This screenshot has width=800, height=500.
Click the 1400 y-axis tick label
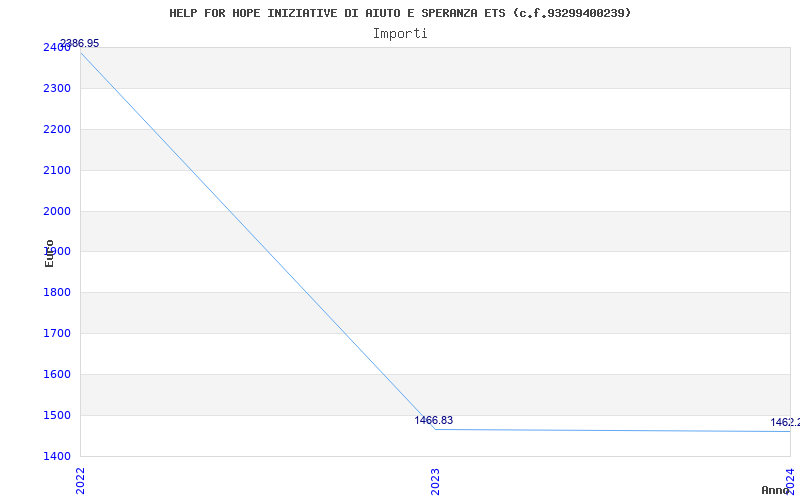pyautogui.click(x=57, y=456)
